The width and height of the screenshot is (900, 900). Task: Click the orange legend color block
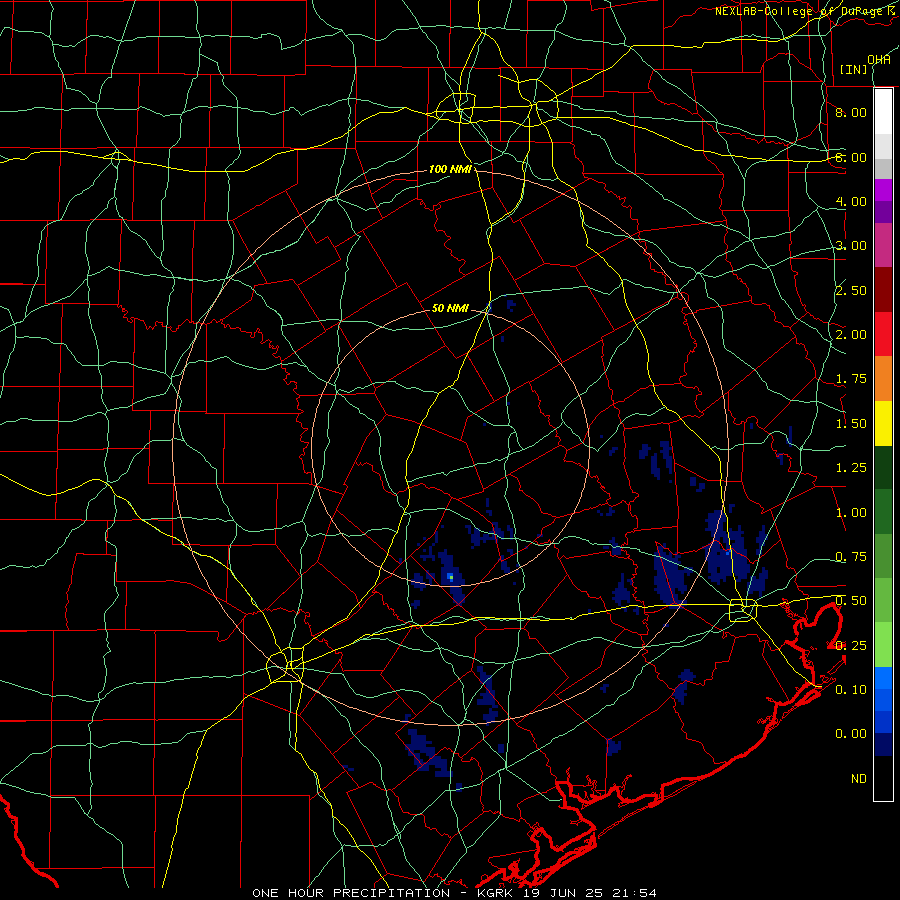tap(883, 378)
